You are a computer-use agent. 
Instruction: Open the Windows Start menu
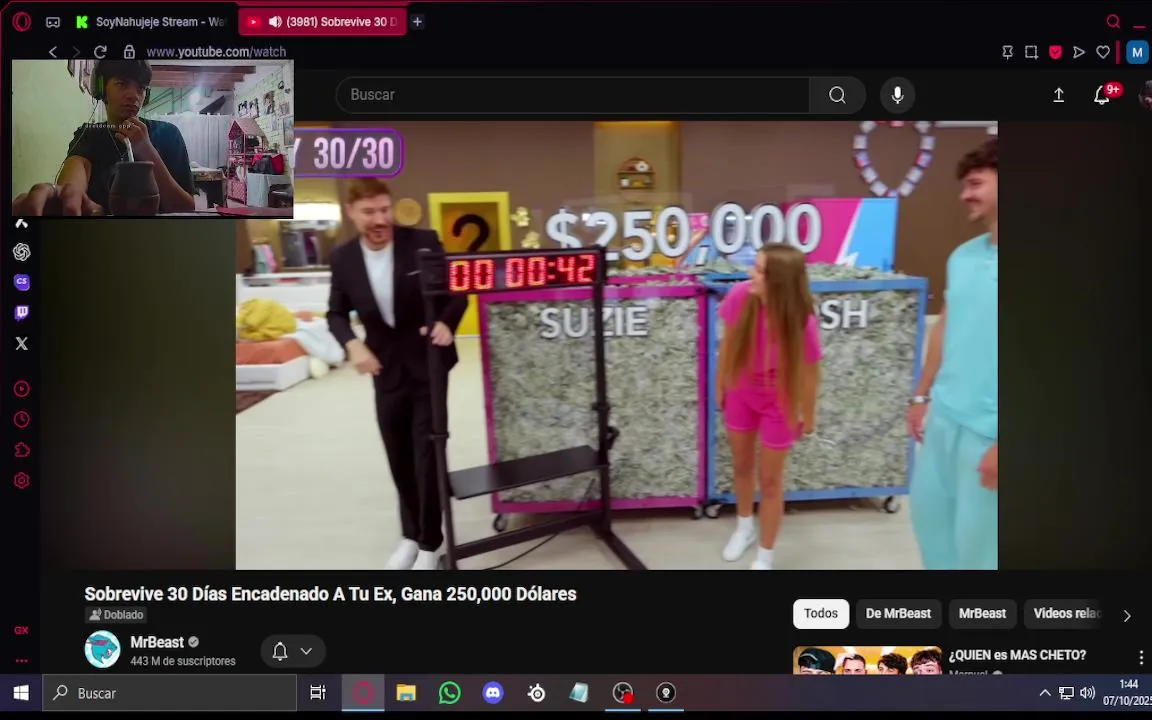21,693
